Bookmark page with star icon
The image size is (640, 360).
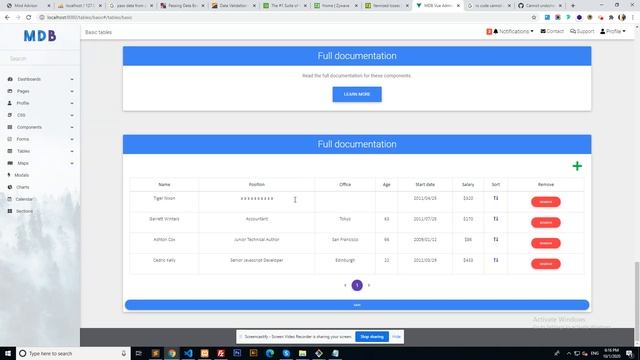click(534, 18)
